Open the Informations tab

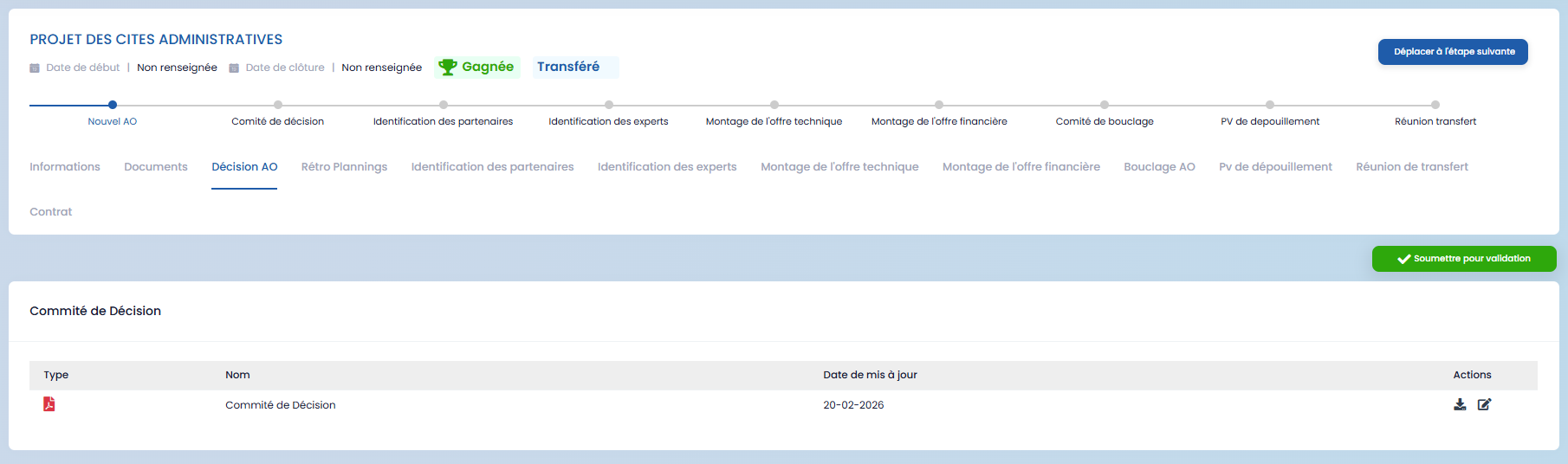click(x=65, y=167)
